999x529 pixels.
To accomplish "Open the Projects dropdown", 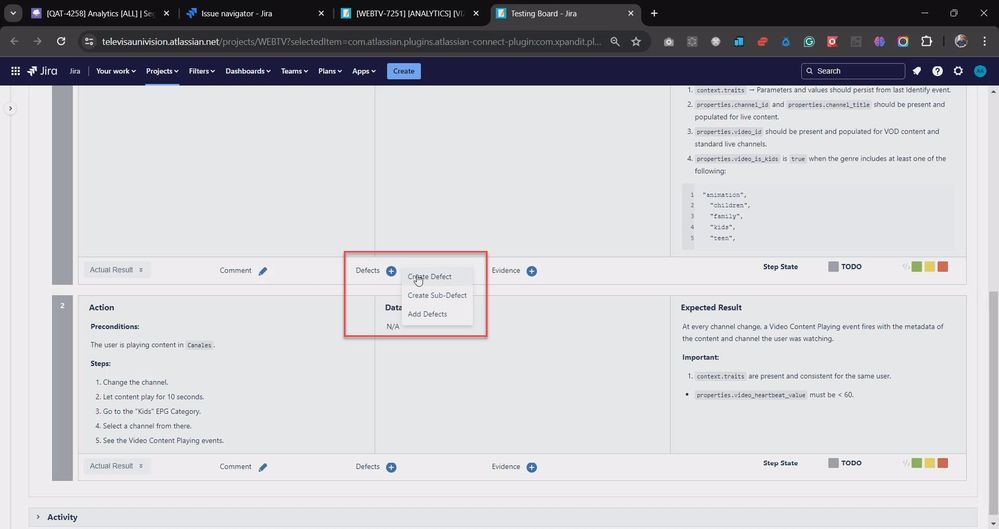I will (162, 71).
